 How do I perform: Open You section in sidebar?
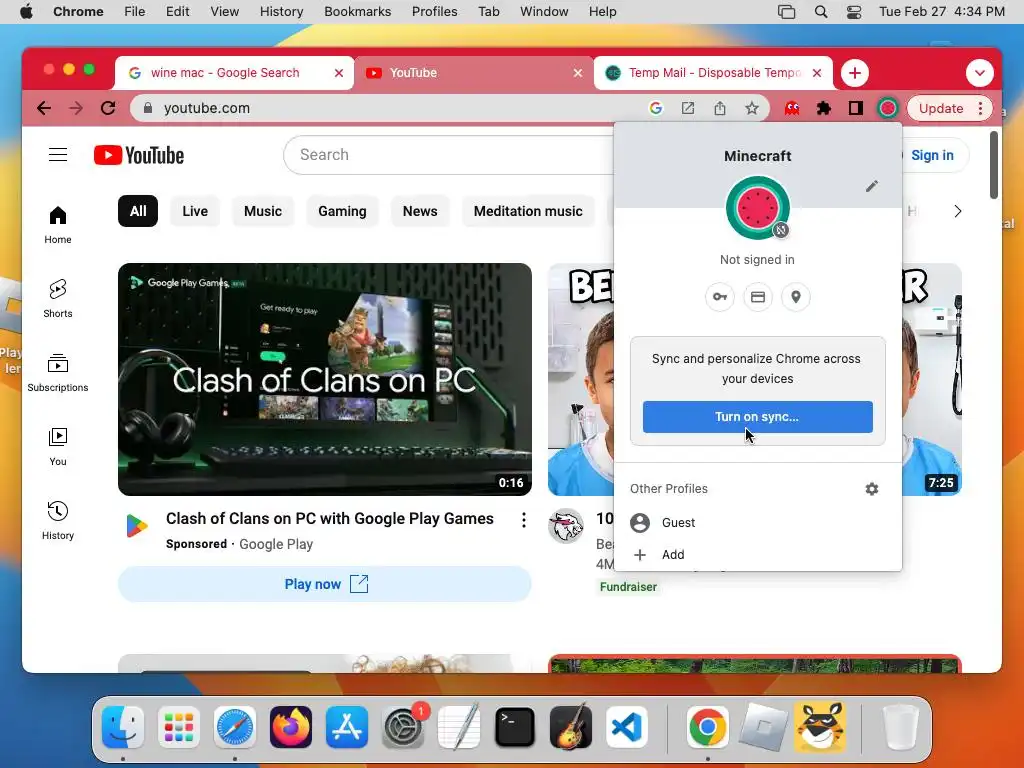(x=57, y=447)
